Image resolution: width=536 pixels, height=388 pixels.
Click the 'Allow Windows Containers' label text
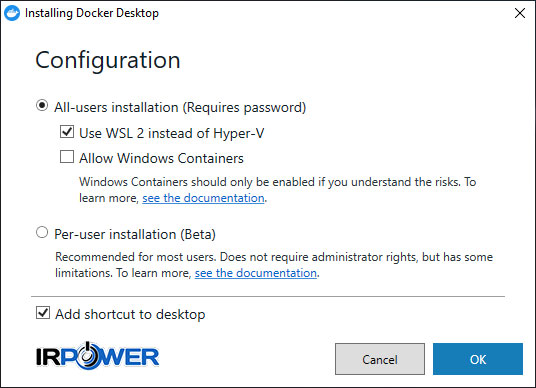pyautogui.click(x=161, y=158)
